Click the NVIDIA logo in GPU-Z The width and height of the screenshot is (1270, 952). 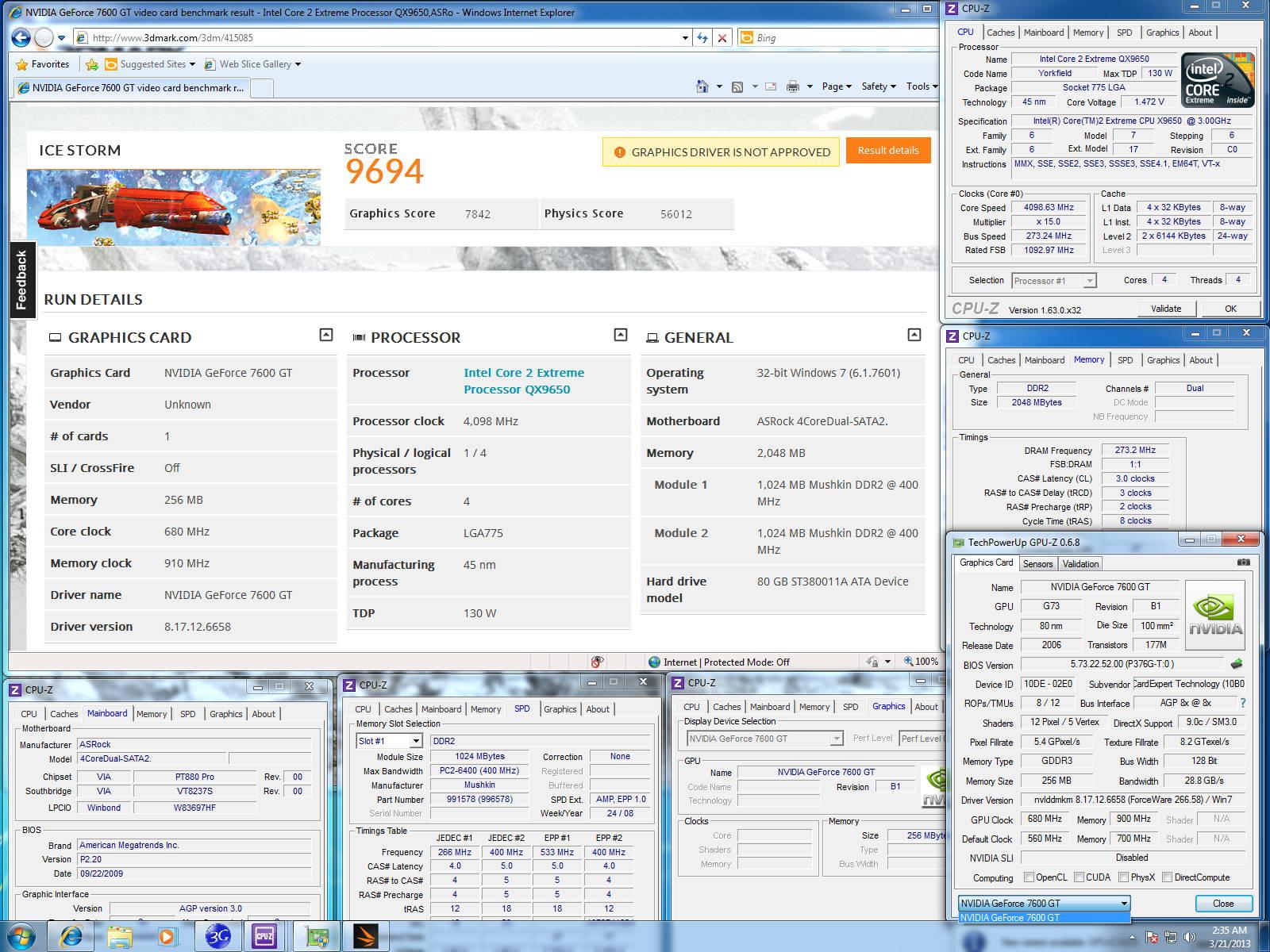[x=1215, y=616]
